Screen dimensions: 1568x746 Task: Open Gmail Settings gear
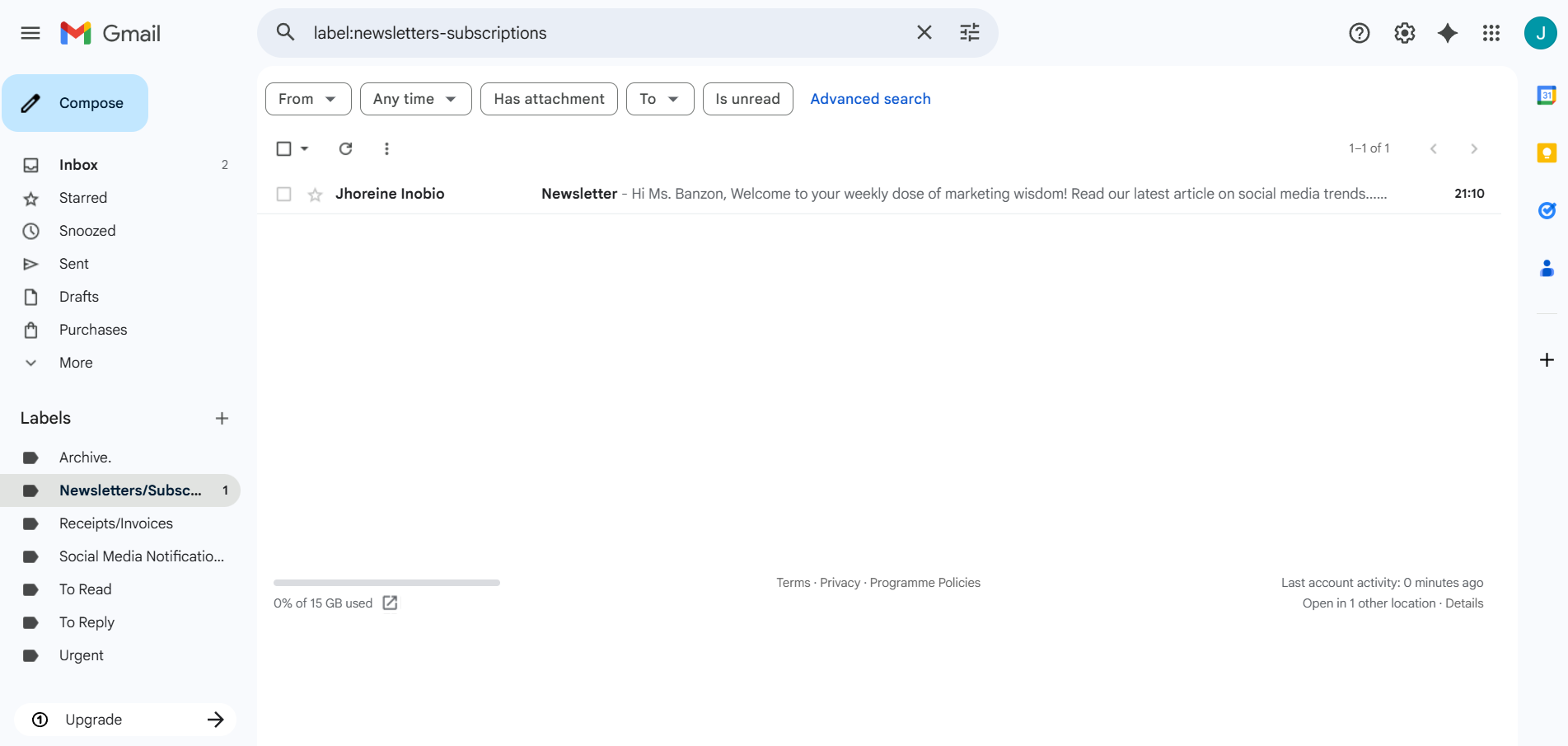pos(1404,33)
